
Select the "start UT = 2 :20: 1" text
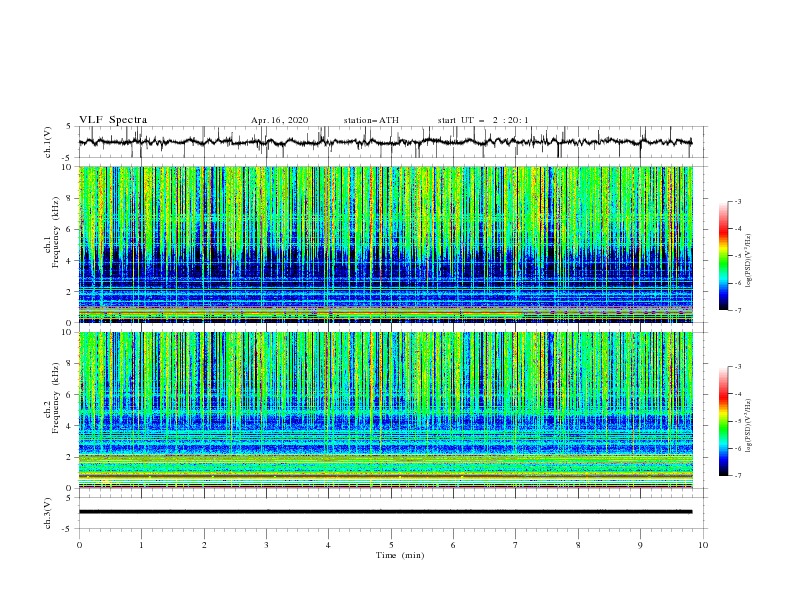pyautogui.click(x=483, y=120)
